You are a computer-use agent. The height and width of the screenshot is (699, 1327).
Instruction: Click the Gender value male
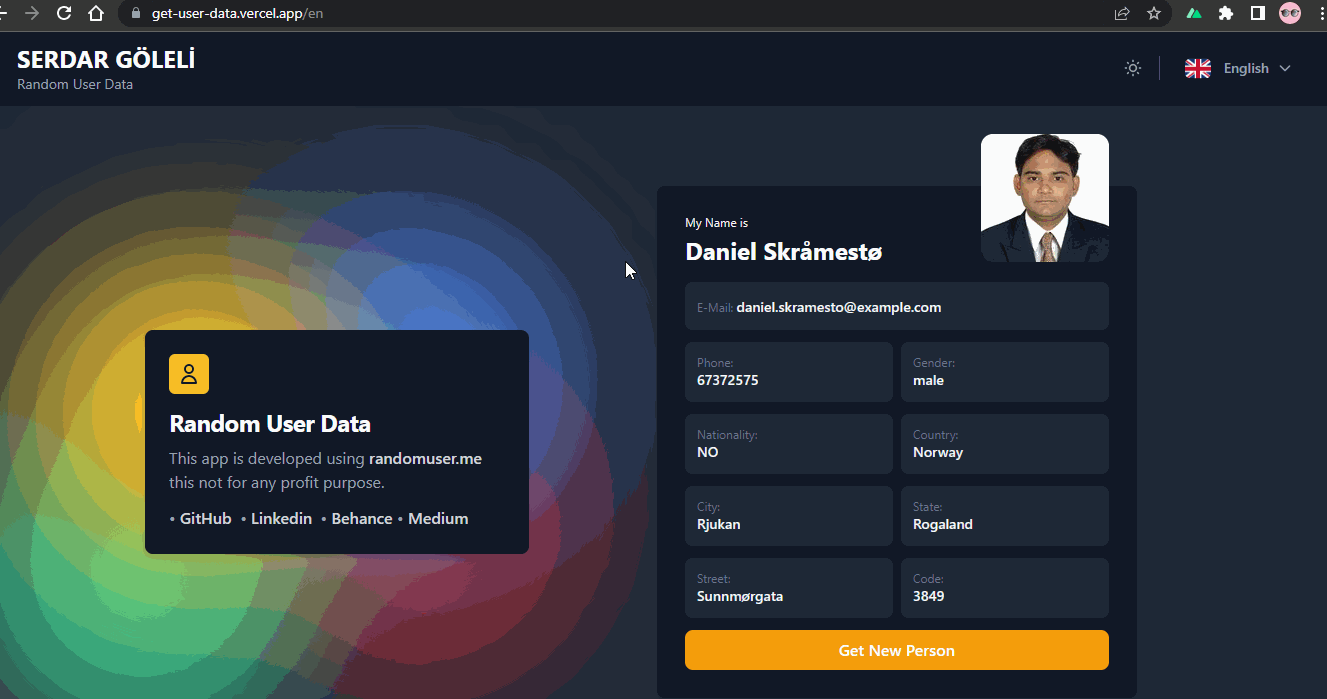coord(928,380)
